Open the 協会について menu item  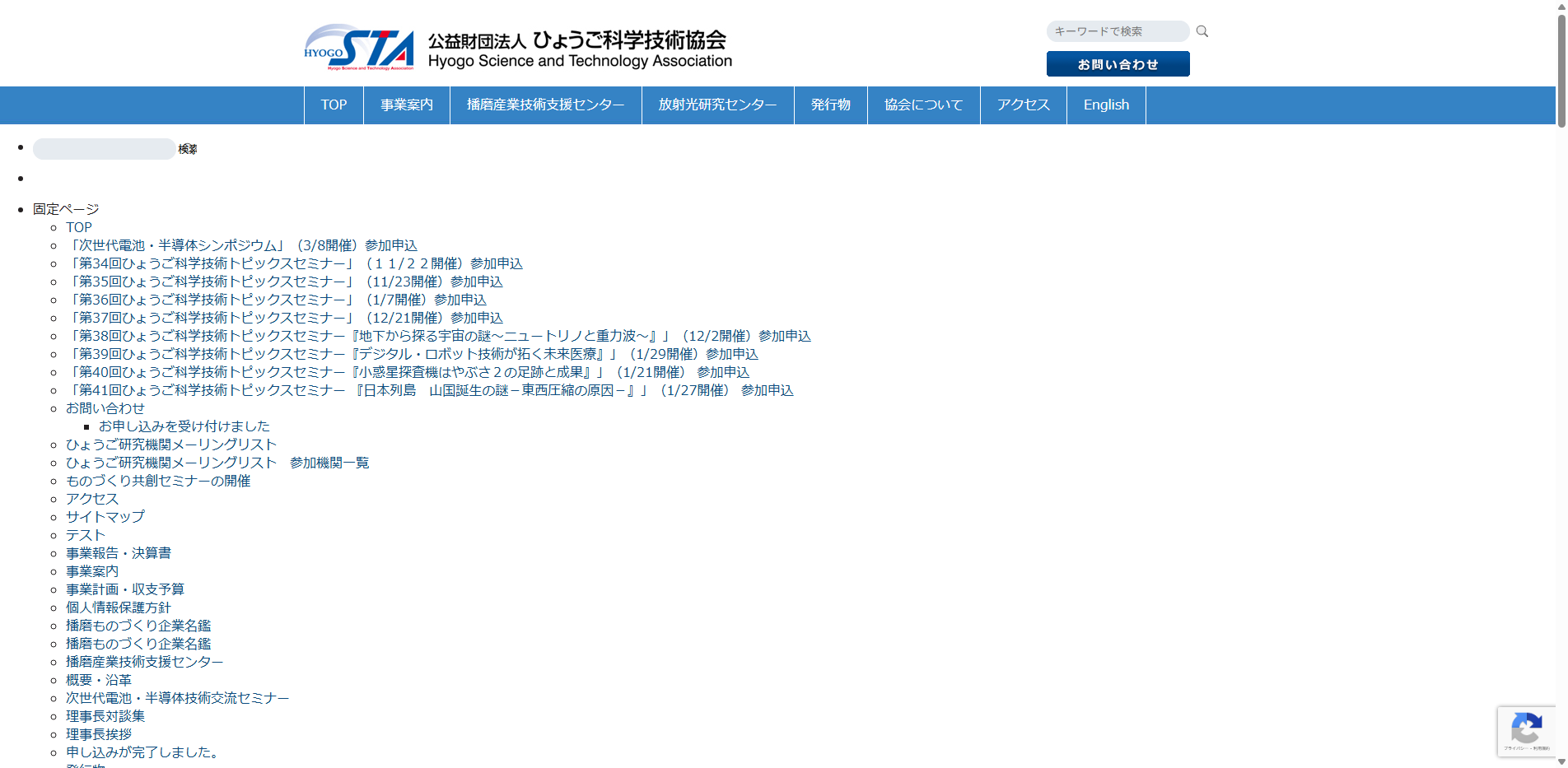(x=923, y=105)
